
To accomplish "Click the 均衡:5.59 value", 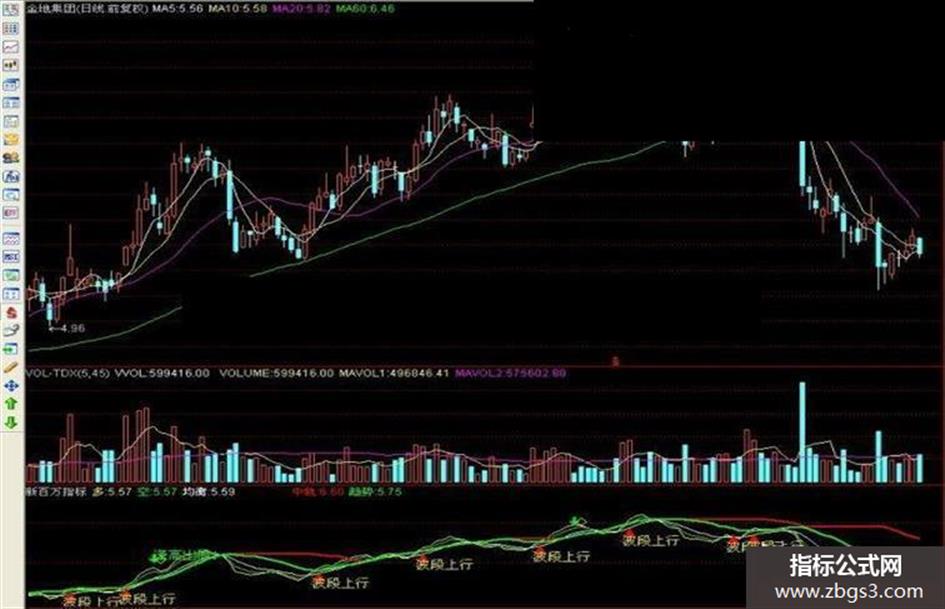I will tap(209, 492).
